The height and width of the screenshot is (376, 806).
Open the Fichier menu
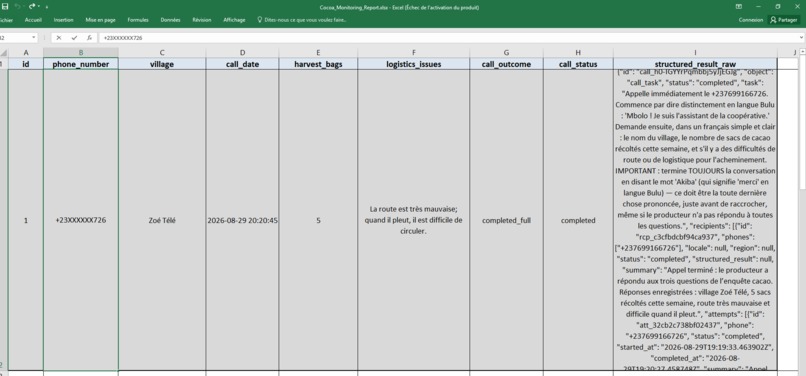point(5,20)
